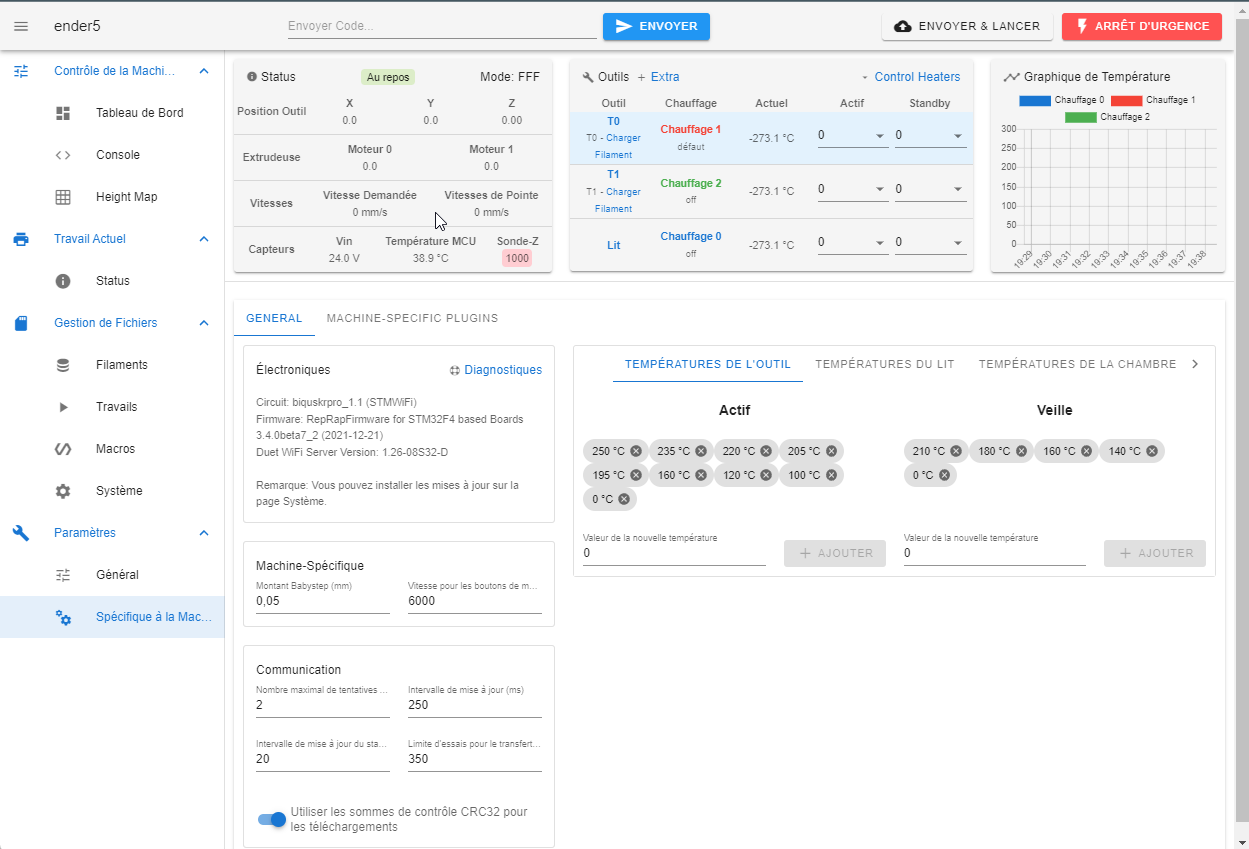
Task: Open the Console code icon
Action: click(63, 155)
